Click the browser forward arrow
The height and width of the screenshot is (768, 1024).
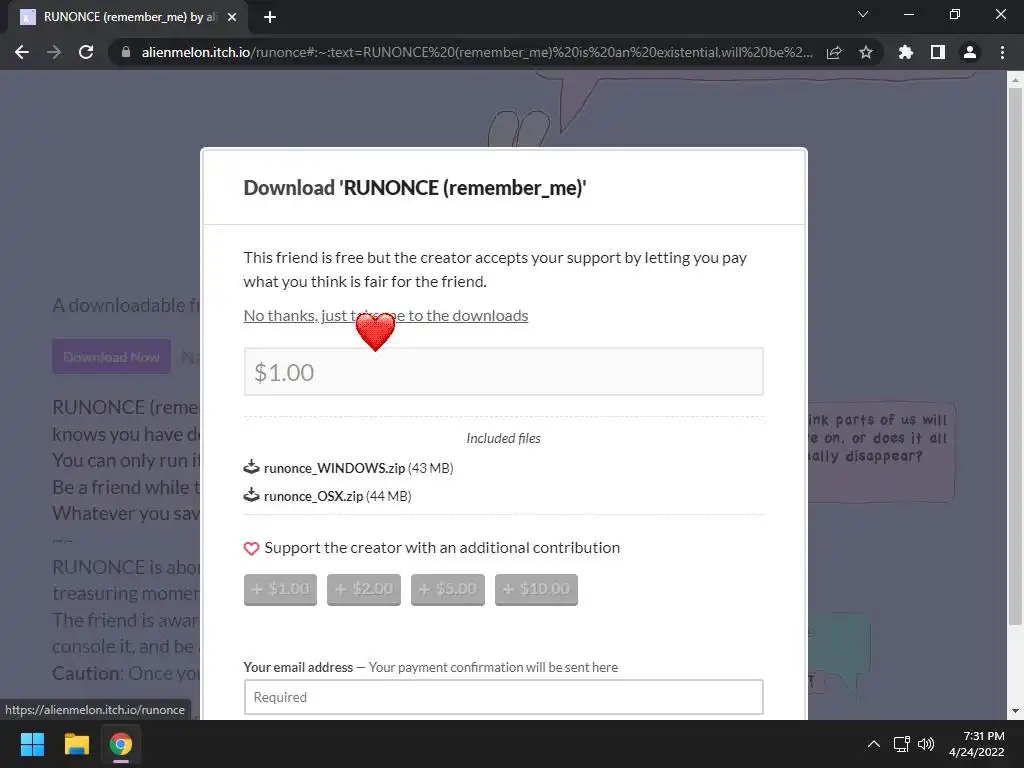[54, 52]
